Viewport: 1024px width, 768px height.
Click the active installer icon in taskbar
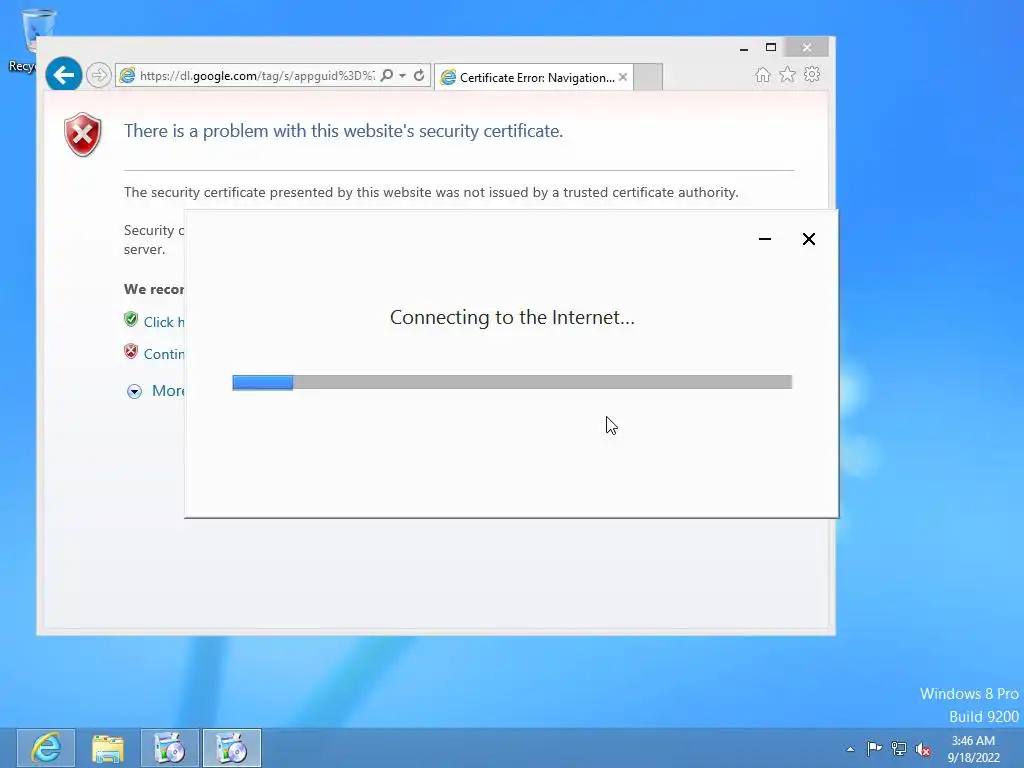tap(232, 748)
